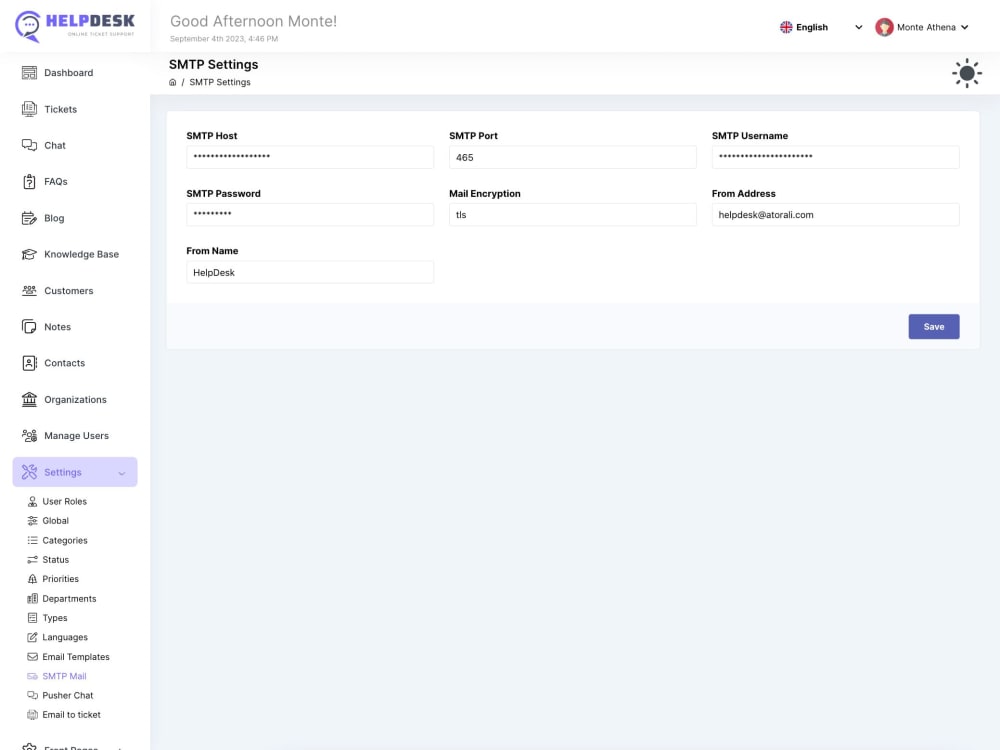Viewport: 1000px width, 750px height.
Task: Open Categories settings link
Action: (65, 540)
